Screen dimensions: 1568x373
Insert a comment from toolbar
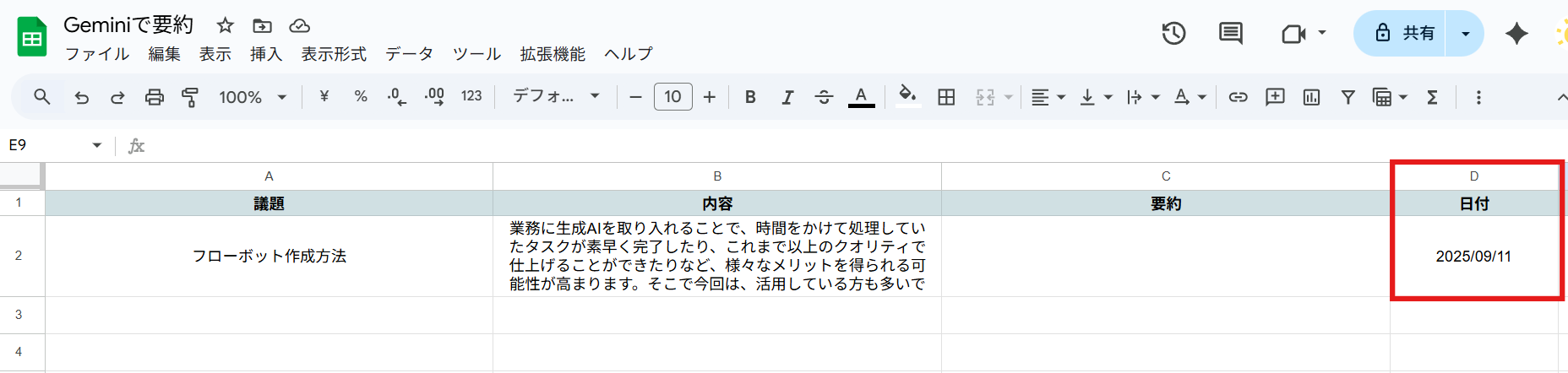[x=1275, y=97]
